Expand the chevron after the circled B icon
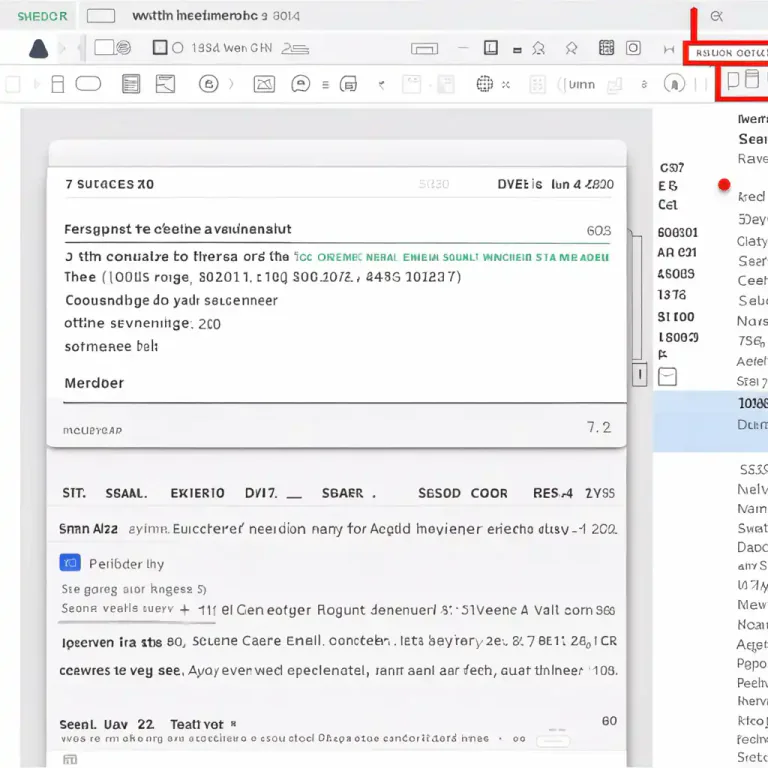Image resolution: width=768 pixels, height=768 pixels. tap(231, 84)
